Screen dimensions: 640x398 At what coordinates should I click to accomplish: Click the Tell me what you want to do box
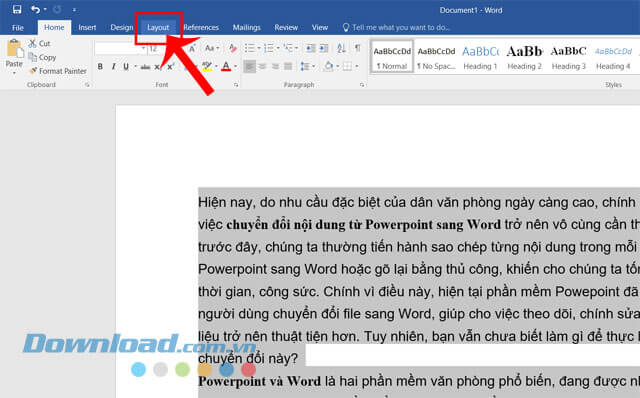point(396,27)
